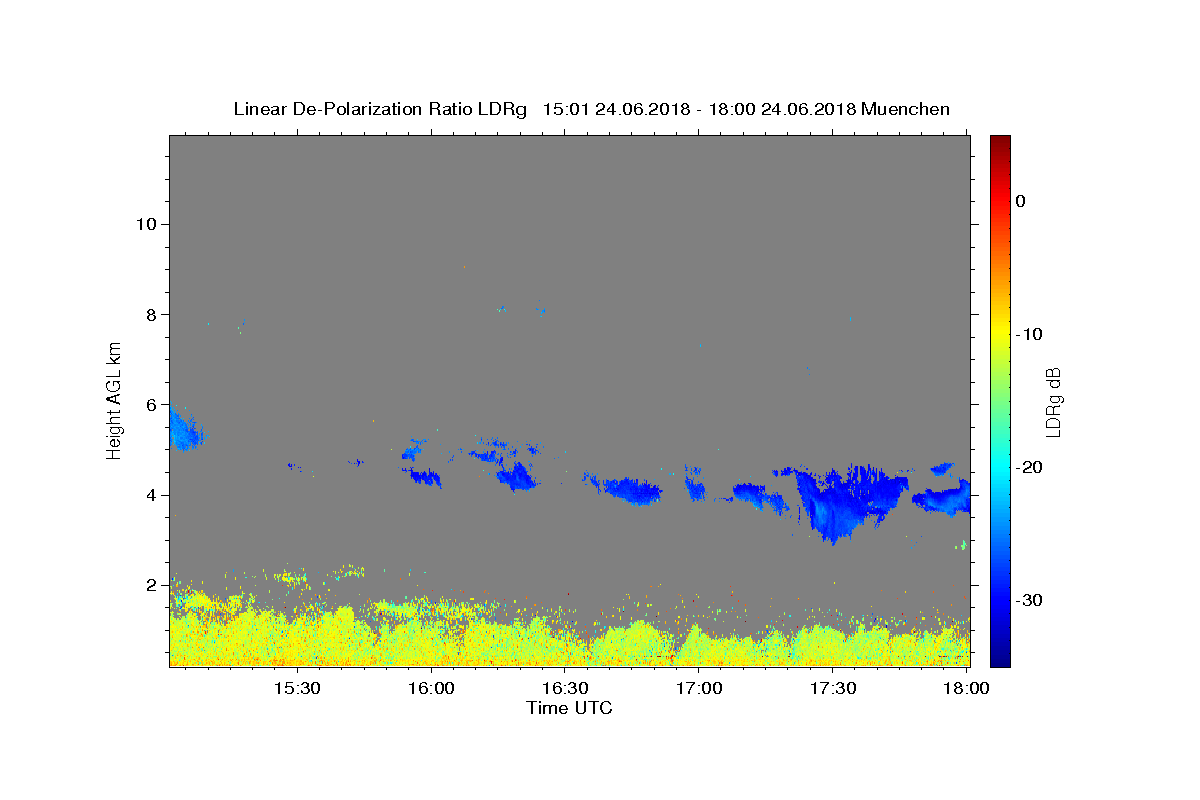This screenshot has height=800, width=1200.
Task: Click the dark blue bottom of colorbar
Action: click(x=1000, y=656)
